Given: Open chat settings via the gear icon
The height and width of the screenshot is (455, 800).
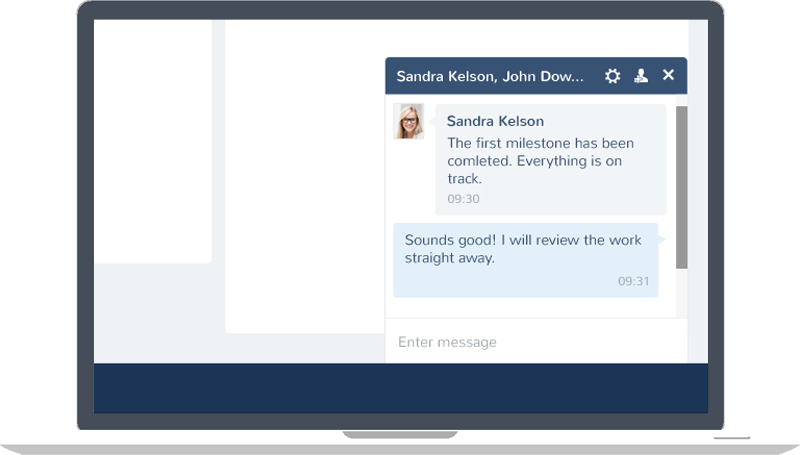Looking at the screenshot, I should pos(612,76).
